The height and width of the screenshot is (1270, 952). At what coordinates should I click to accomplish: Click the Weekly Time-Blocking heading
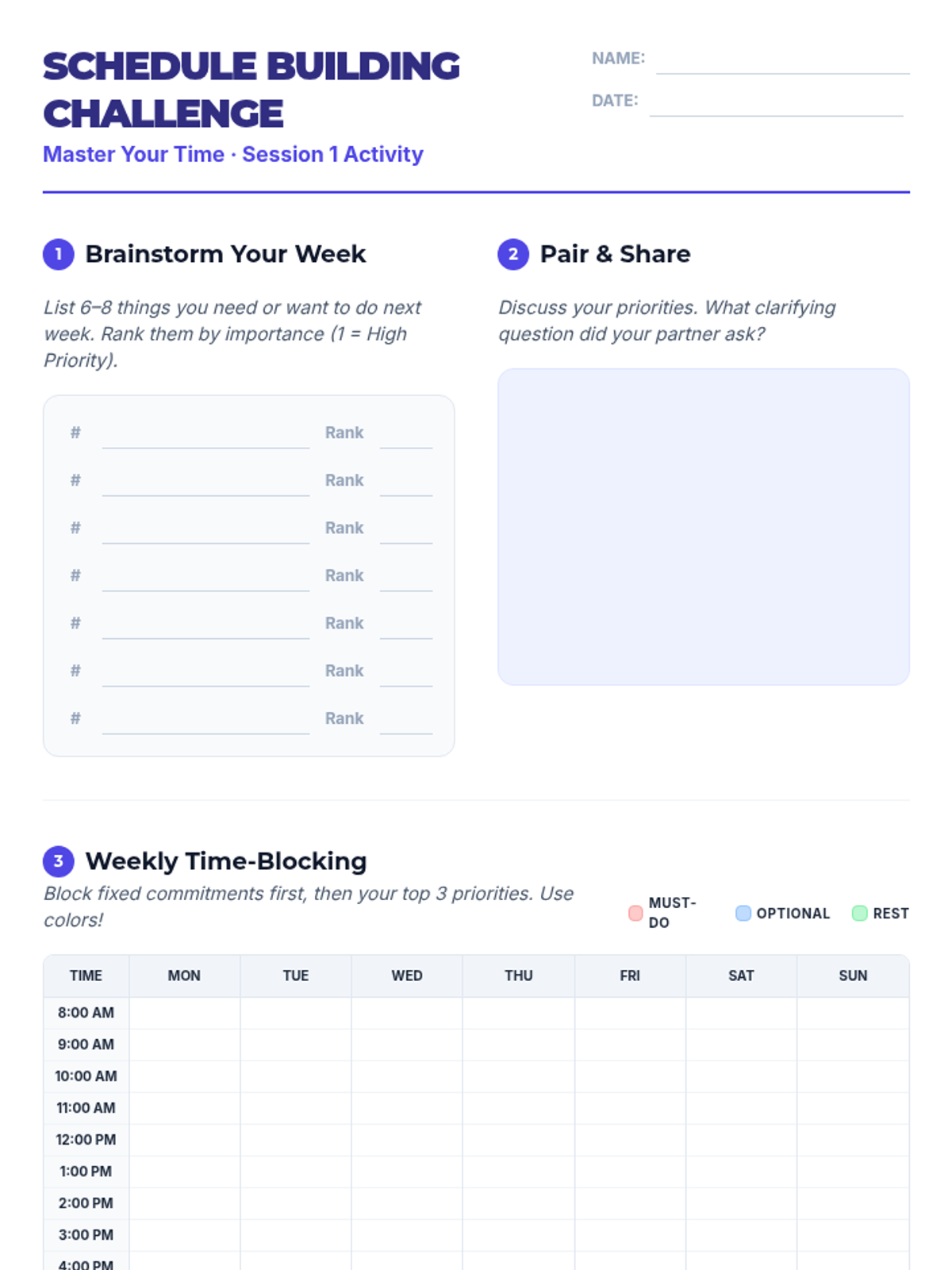click(x=226, y=861)
